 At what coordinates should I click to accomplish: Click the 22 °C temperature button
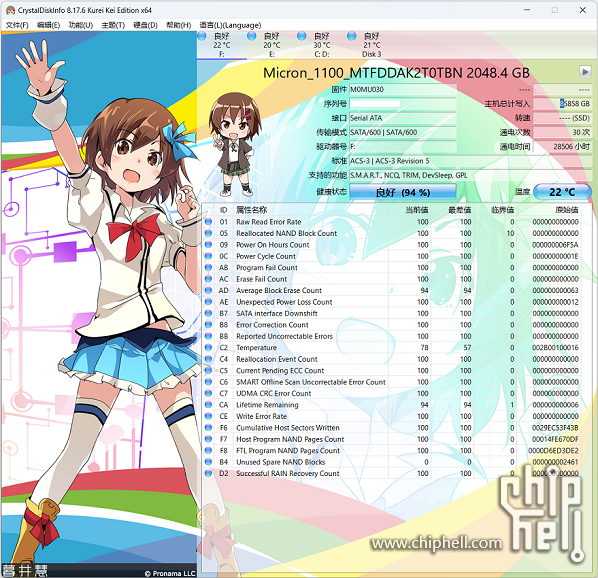(x=562, y=192)
